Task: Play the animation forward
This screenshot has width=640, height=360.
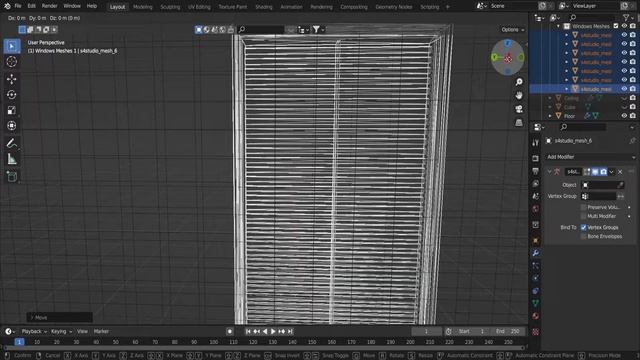Action: click(x=273, y=331)
